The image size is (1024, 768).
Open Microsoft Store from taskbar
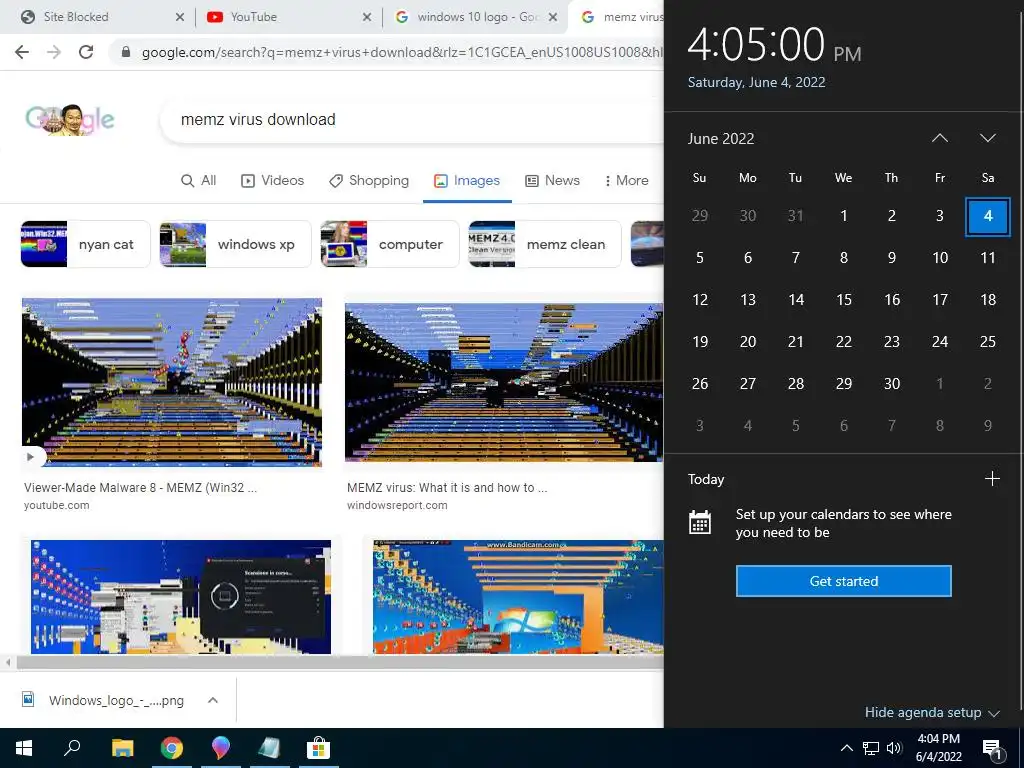[318, 748]
